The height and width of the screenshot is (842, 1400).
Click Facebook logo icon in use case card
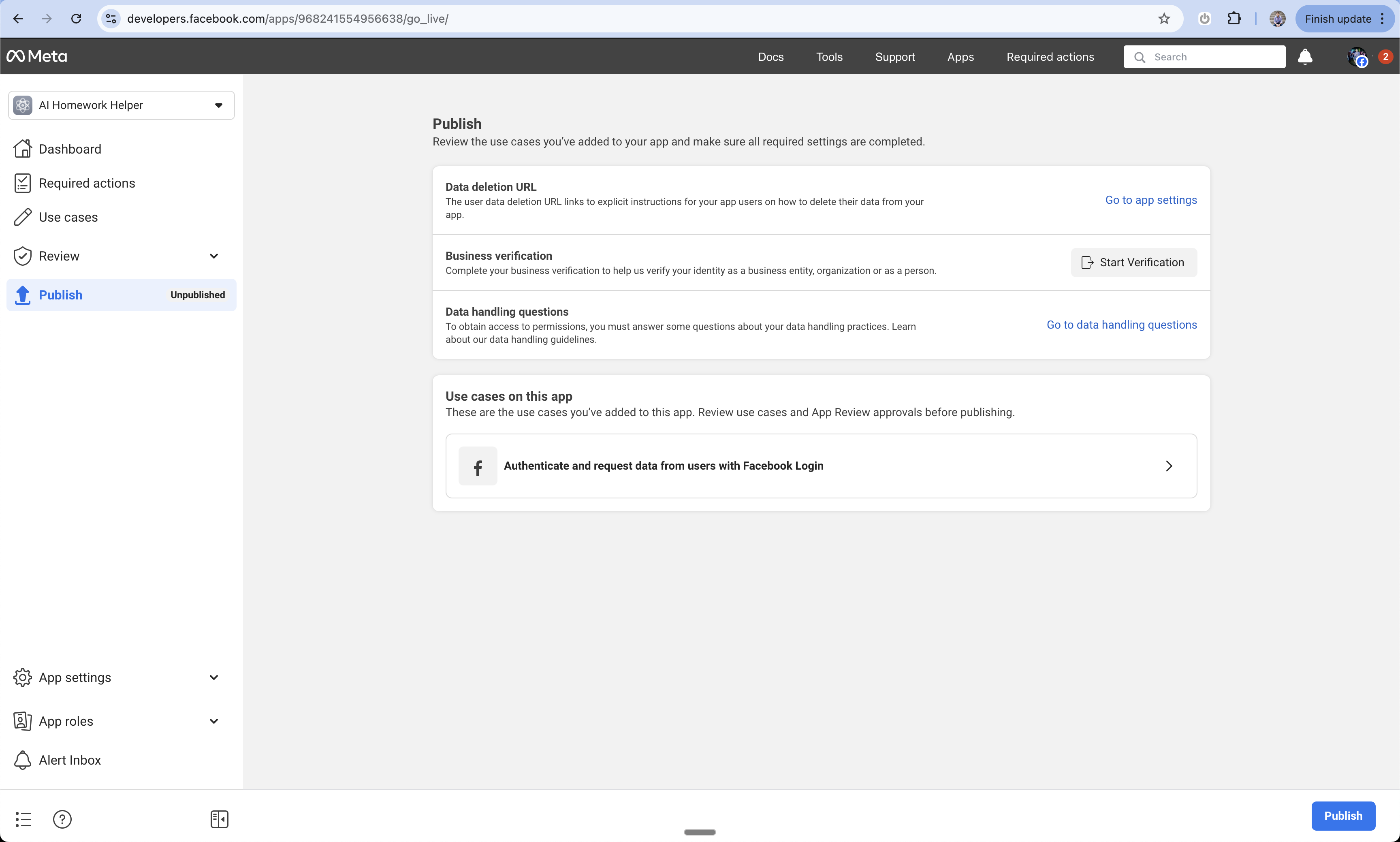click(x=478, y=466)
